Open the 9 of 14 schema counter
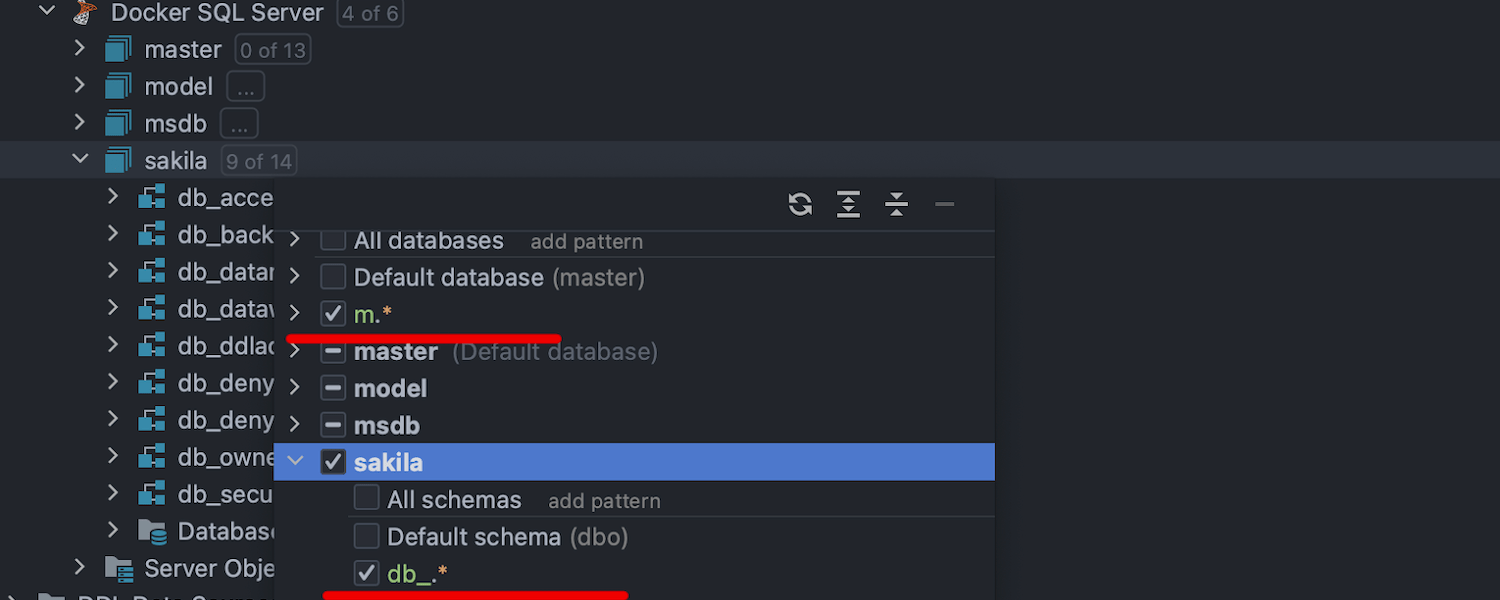The width and height of the screenshot is (1500, 600). pos(258,161)
